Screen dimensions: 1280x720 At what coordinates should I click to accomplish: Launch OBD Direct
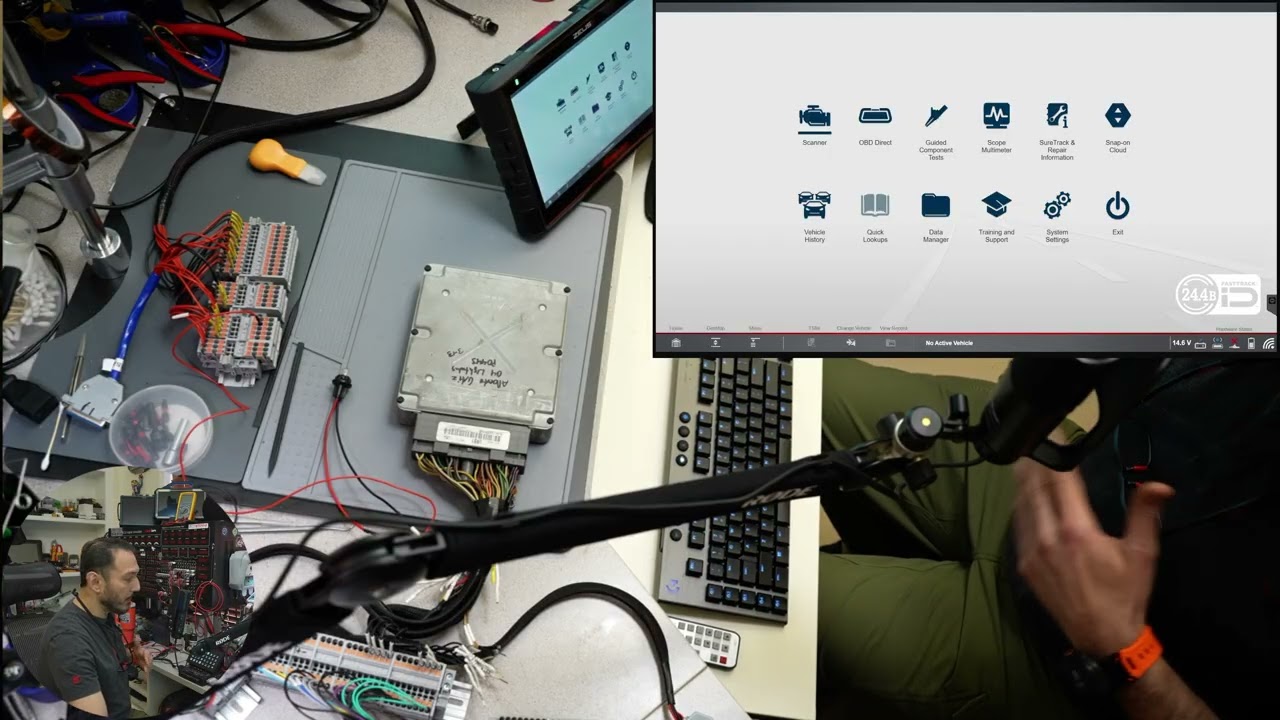pyautogui.click(x=875, y=124)
